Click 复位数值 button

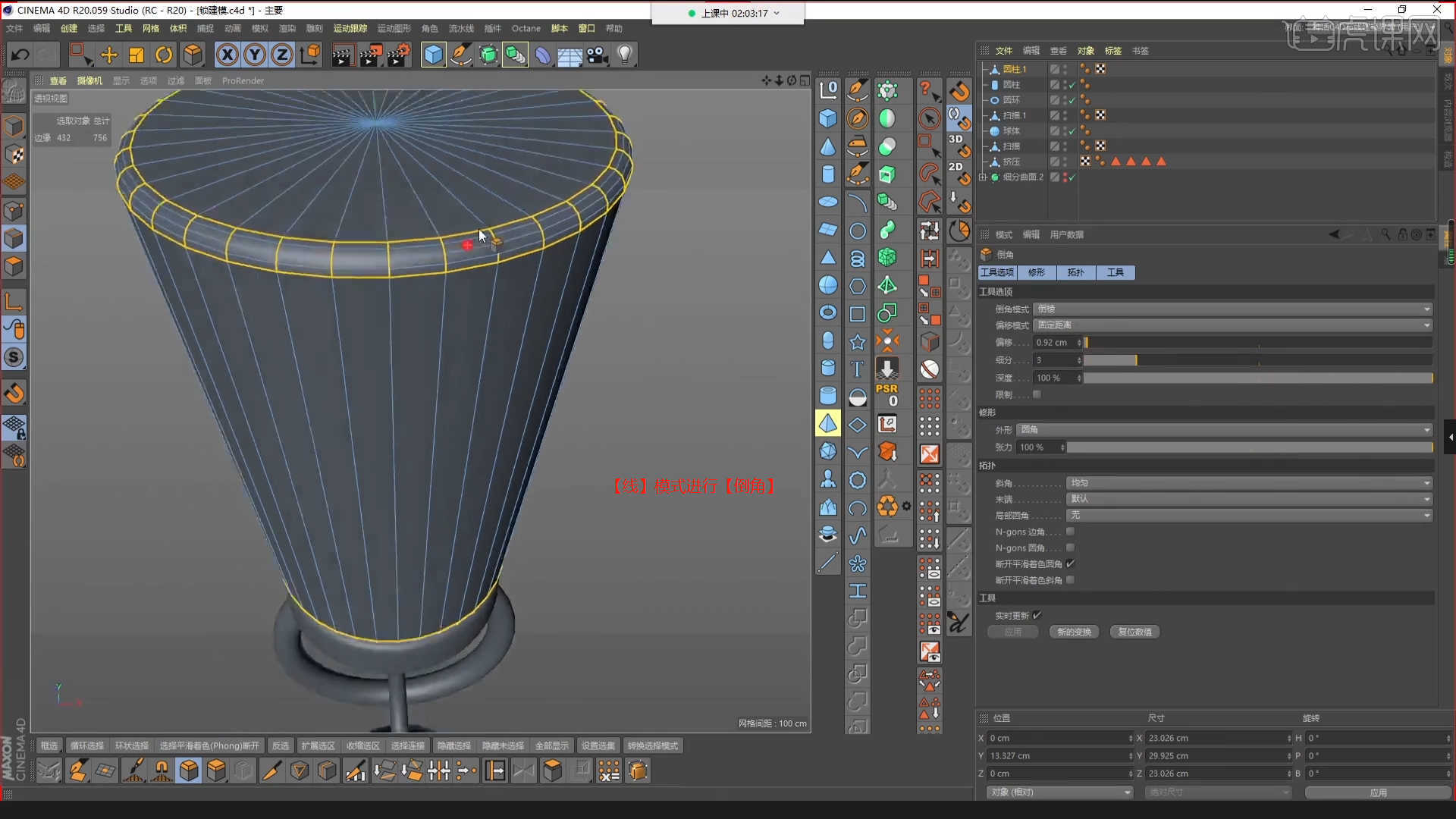click(x=1134, y=632)
